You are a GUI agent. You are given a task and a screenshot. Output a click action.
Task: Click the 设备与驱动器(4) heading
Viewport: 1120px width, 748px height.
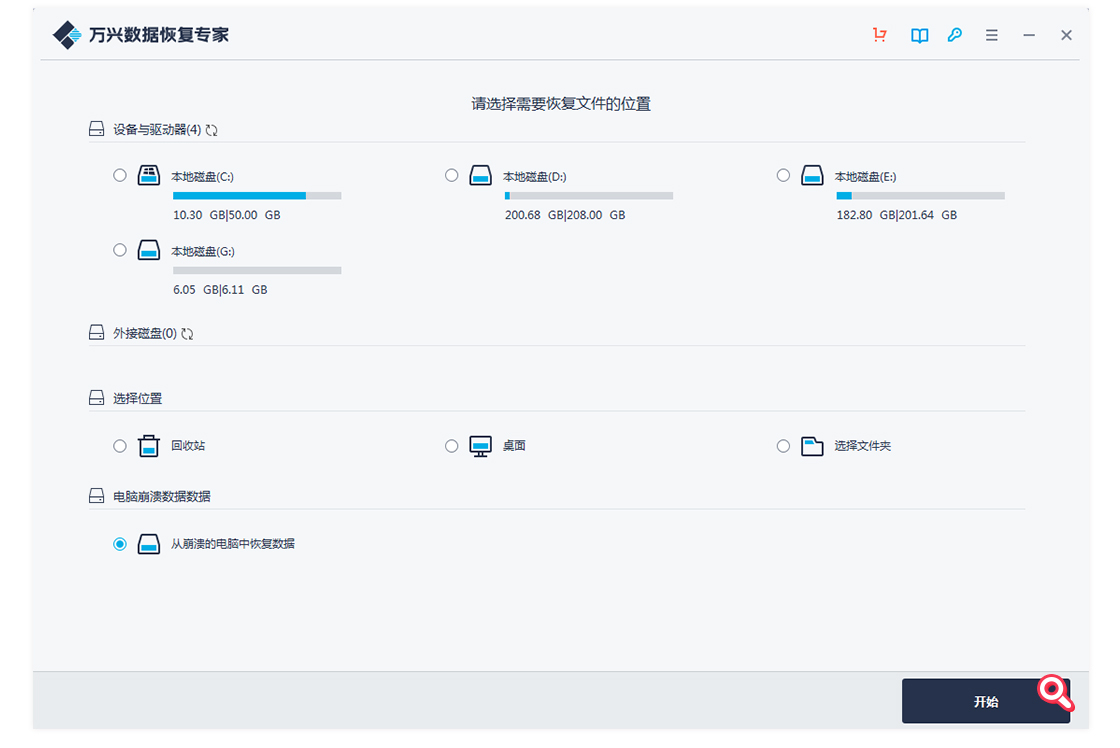coord(157,129)
